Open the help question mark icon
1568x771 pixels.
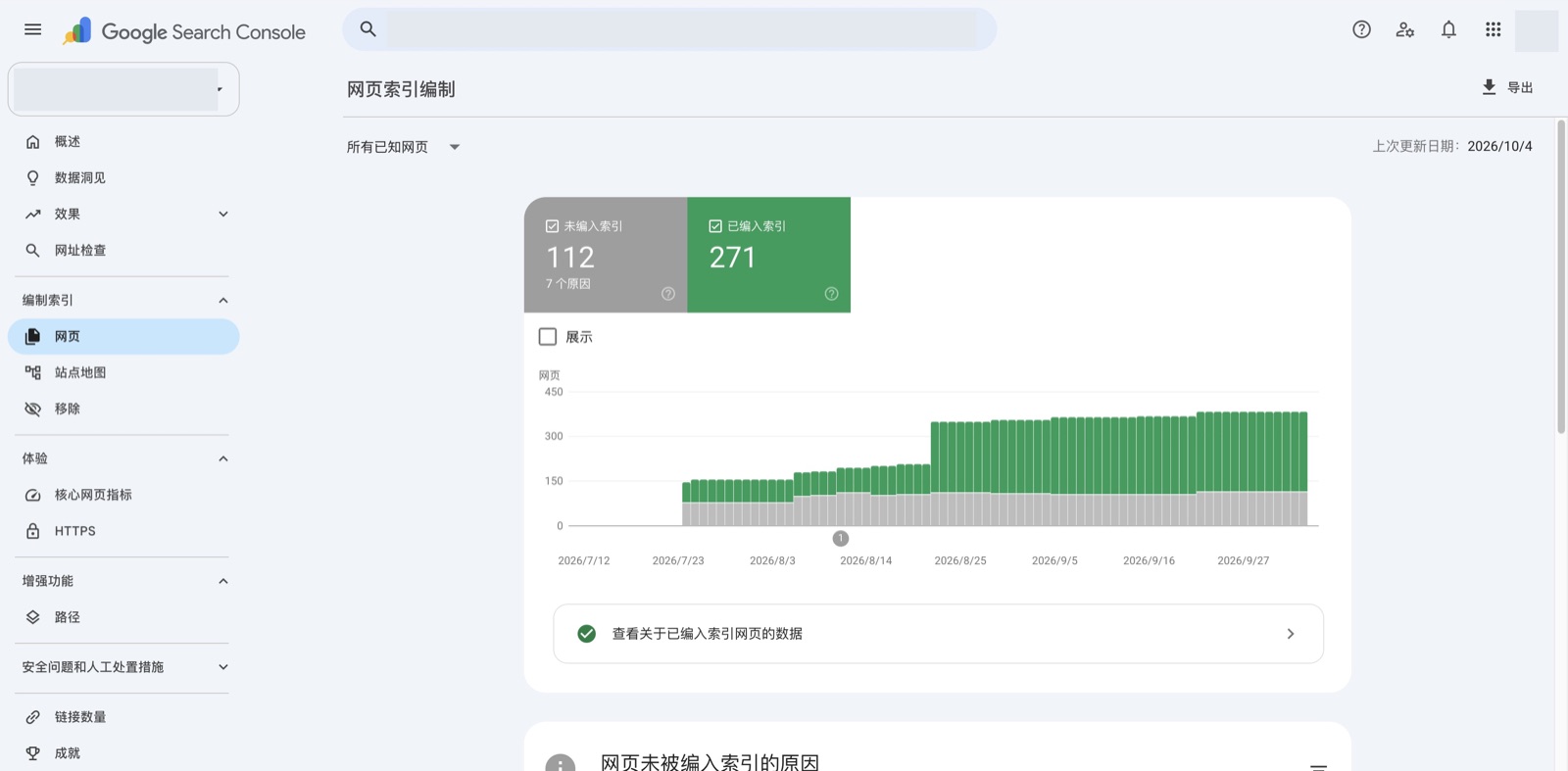(1361, 29)
